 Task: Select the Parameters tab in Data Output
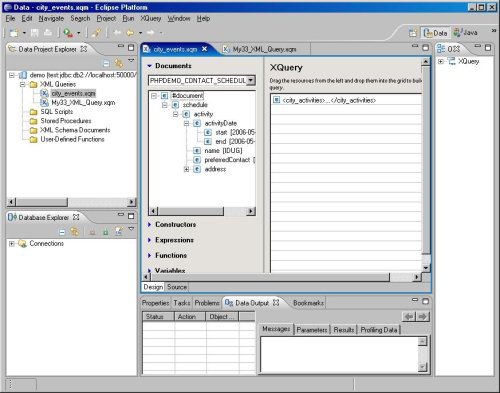tap(312, 330)
